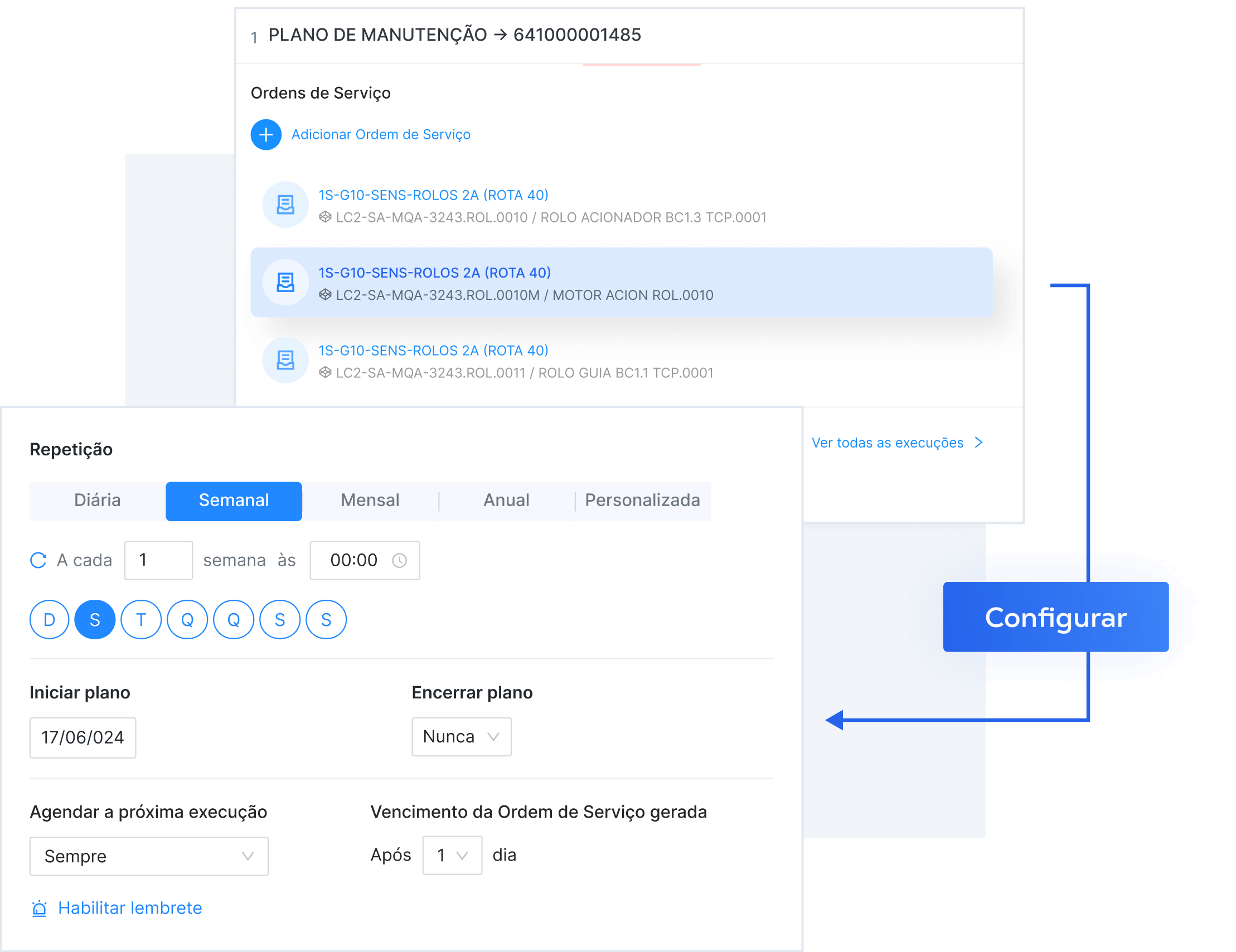Click the blue plus add icon
Screen dimensions: 1236x952
265,135
